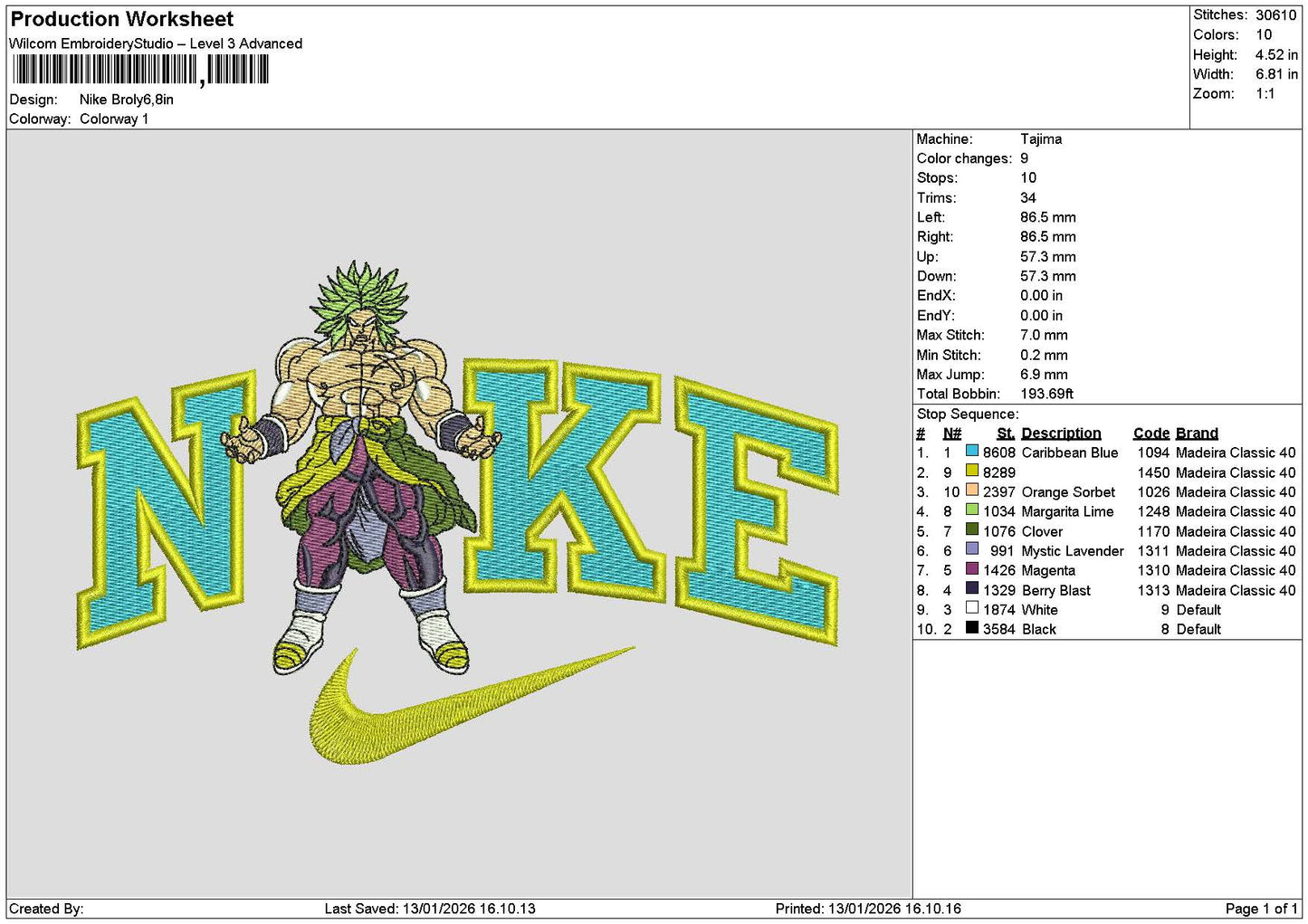Click the 'Mystic Lavender' description text

(x=1073, y=551)
